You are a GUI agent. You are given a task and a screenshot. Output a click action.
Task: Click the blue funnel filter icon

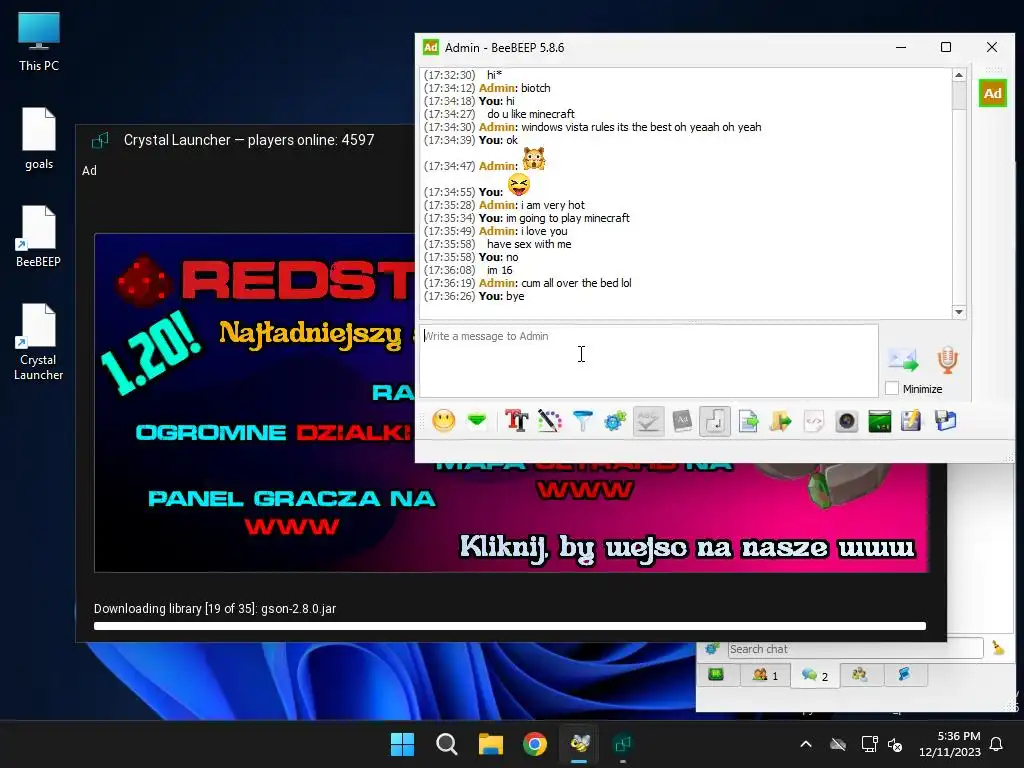[x=582, y=421]
